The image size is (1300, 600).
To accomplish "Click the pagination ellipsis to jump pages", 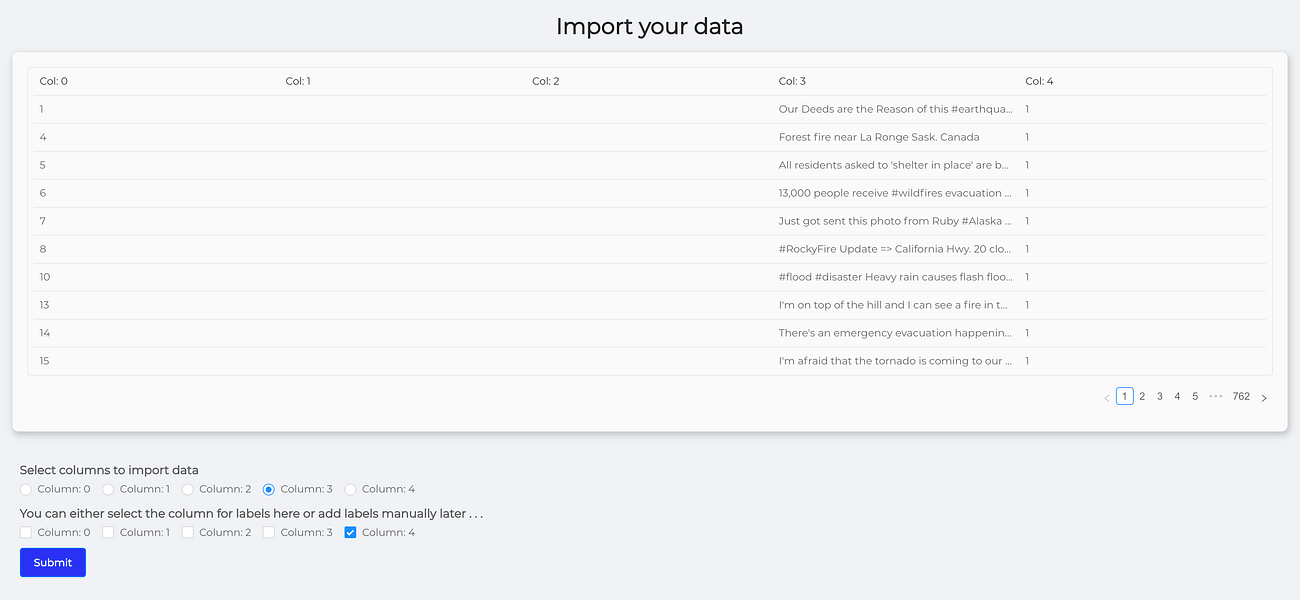I will tap(1216, 396).
